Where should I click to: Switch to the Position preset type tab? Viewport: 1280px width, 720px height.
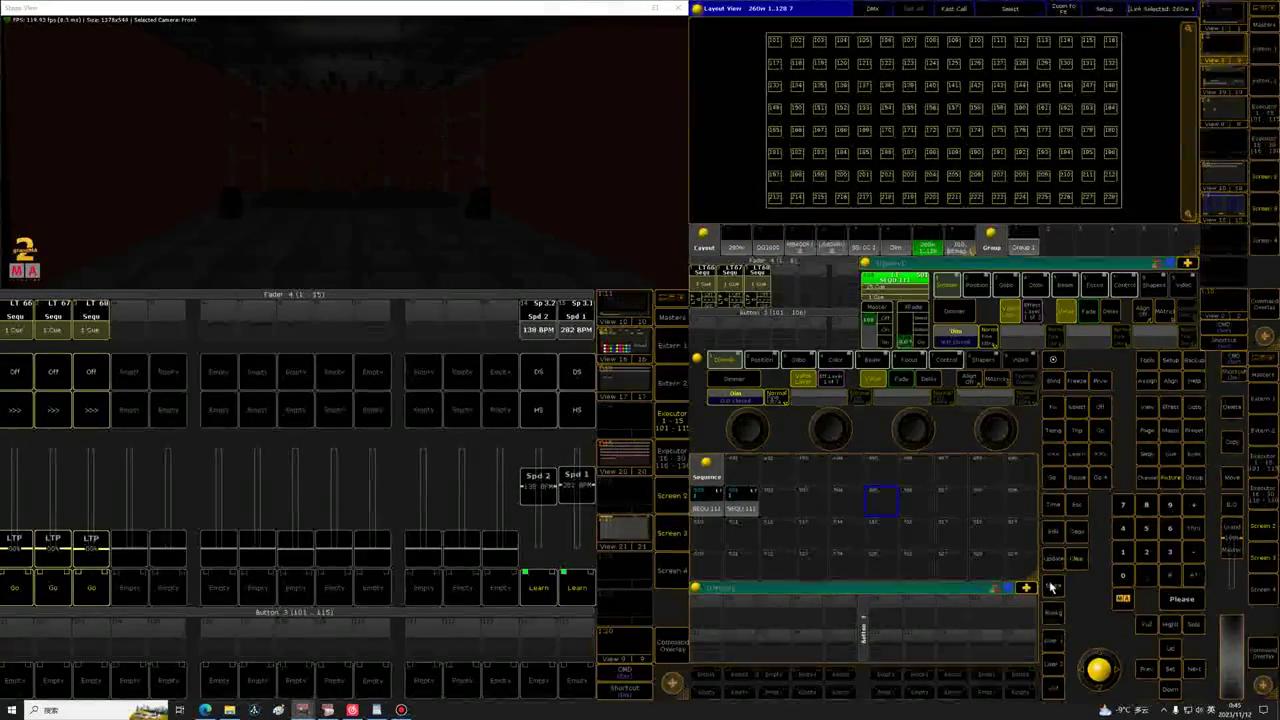762,360
